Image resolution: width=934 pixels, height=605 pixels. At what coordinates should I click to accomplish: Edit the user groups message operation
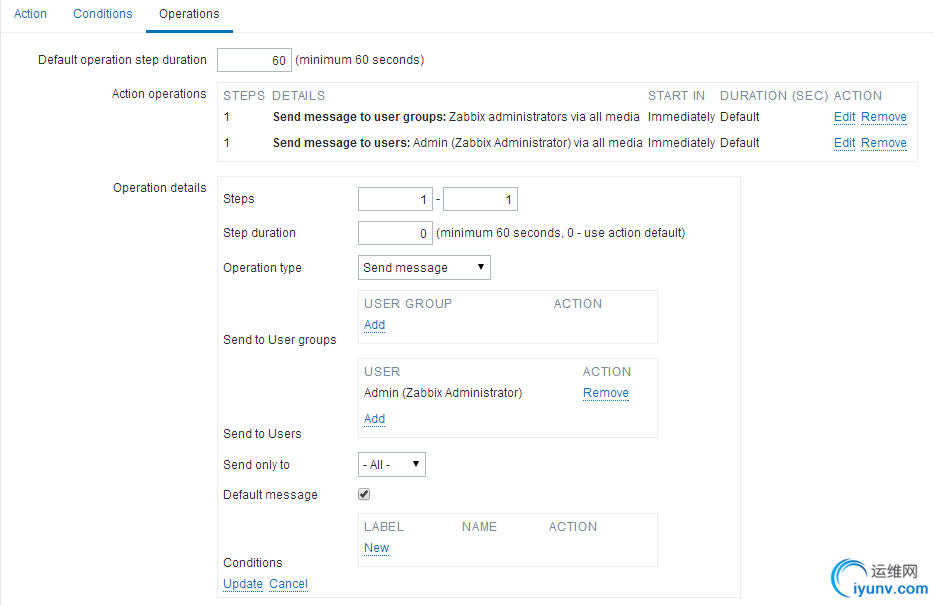844,117
